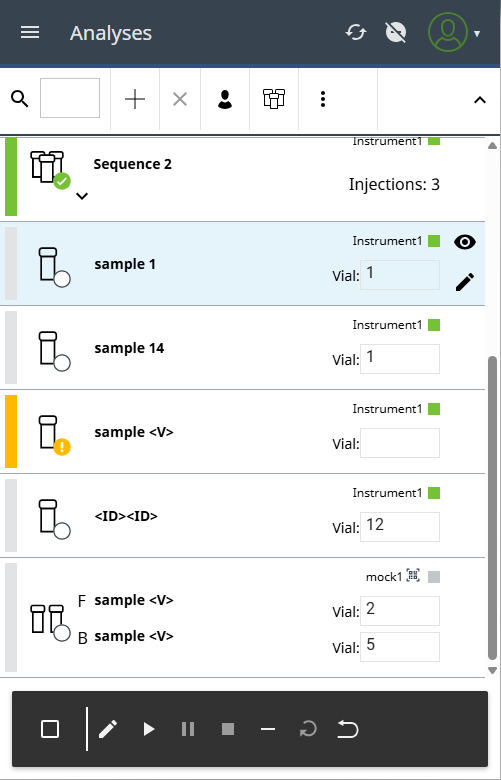The width and height of the screenshot is (501, 780).
Task: Click the pencil edit icon for sample 1
Action: coord(465,282)
